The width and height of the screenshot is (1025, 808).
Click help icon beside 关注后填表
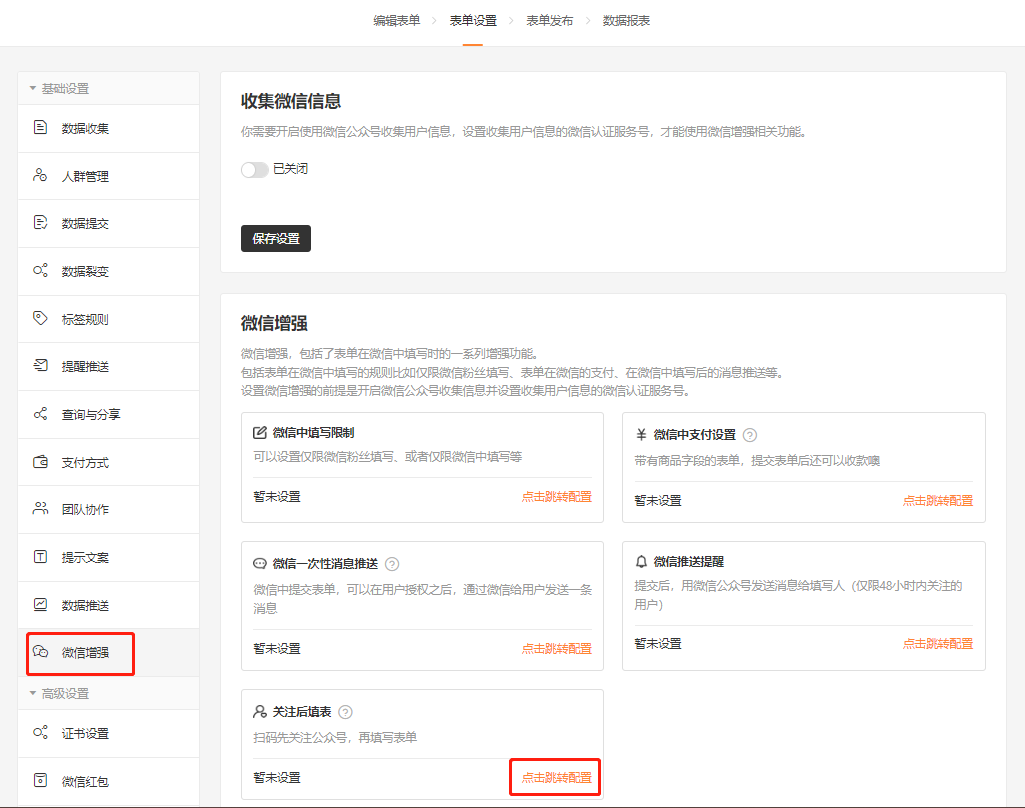click(x=346, y=712)
